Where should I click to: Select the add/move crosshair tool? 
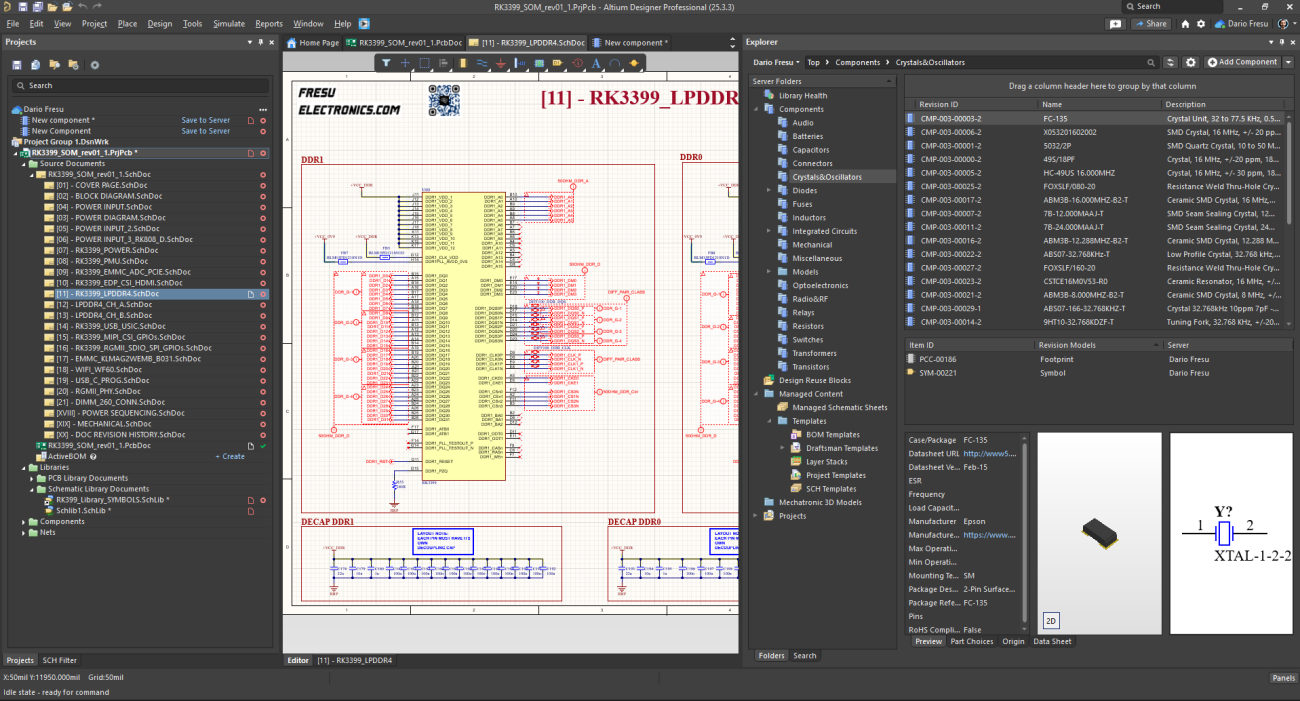(405, 63)
